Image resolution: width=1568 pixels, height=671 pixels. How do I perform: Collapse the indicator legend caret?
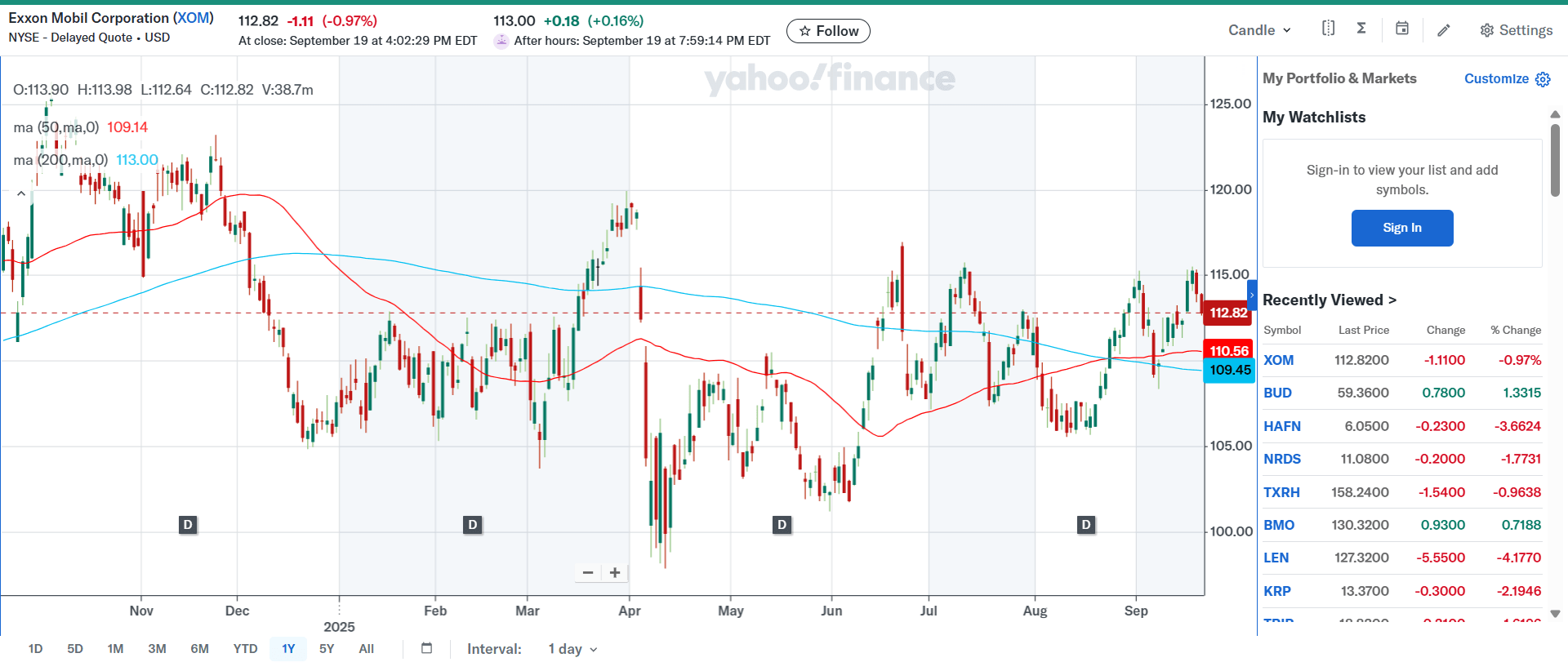(21, 193)
